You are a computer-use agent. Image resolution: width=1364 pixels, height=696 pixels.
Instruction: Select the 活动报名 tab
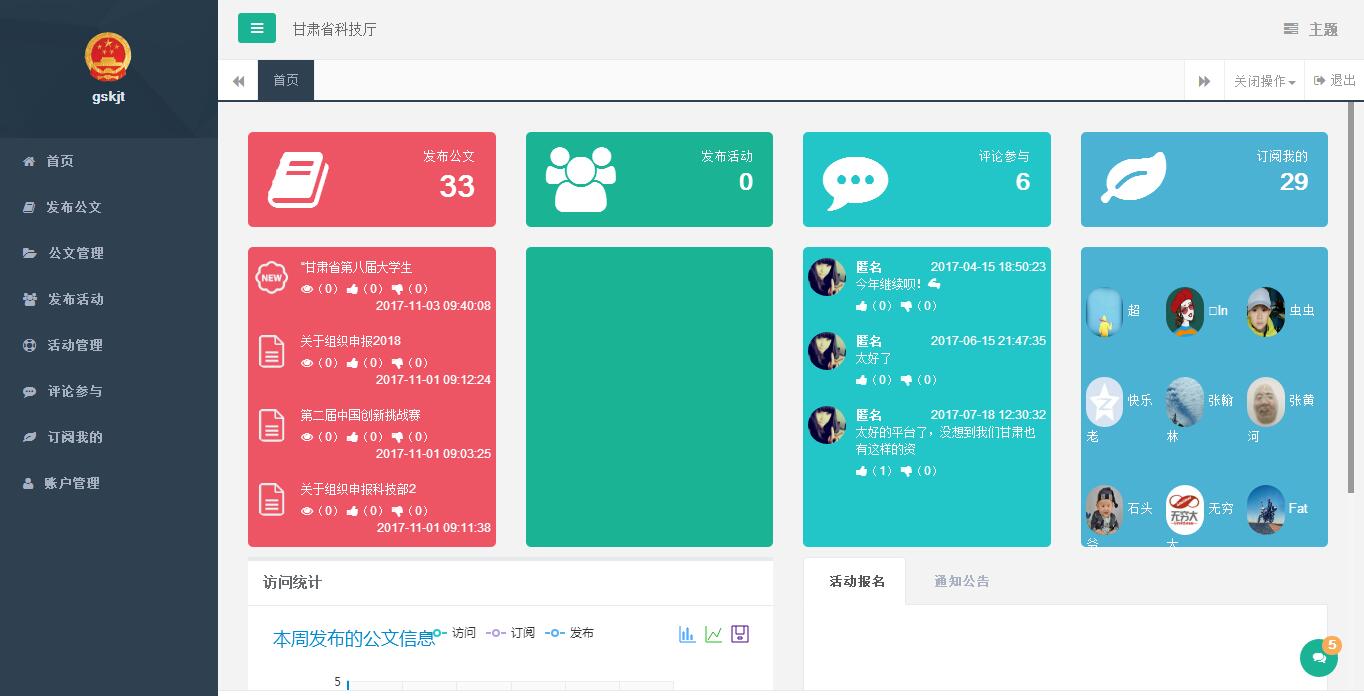click(856, 581)
